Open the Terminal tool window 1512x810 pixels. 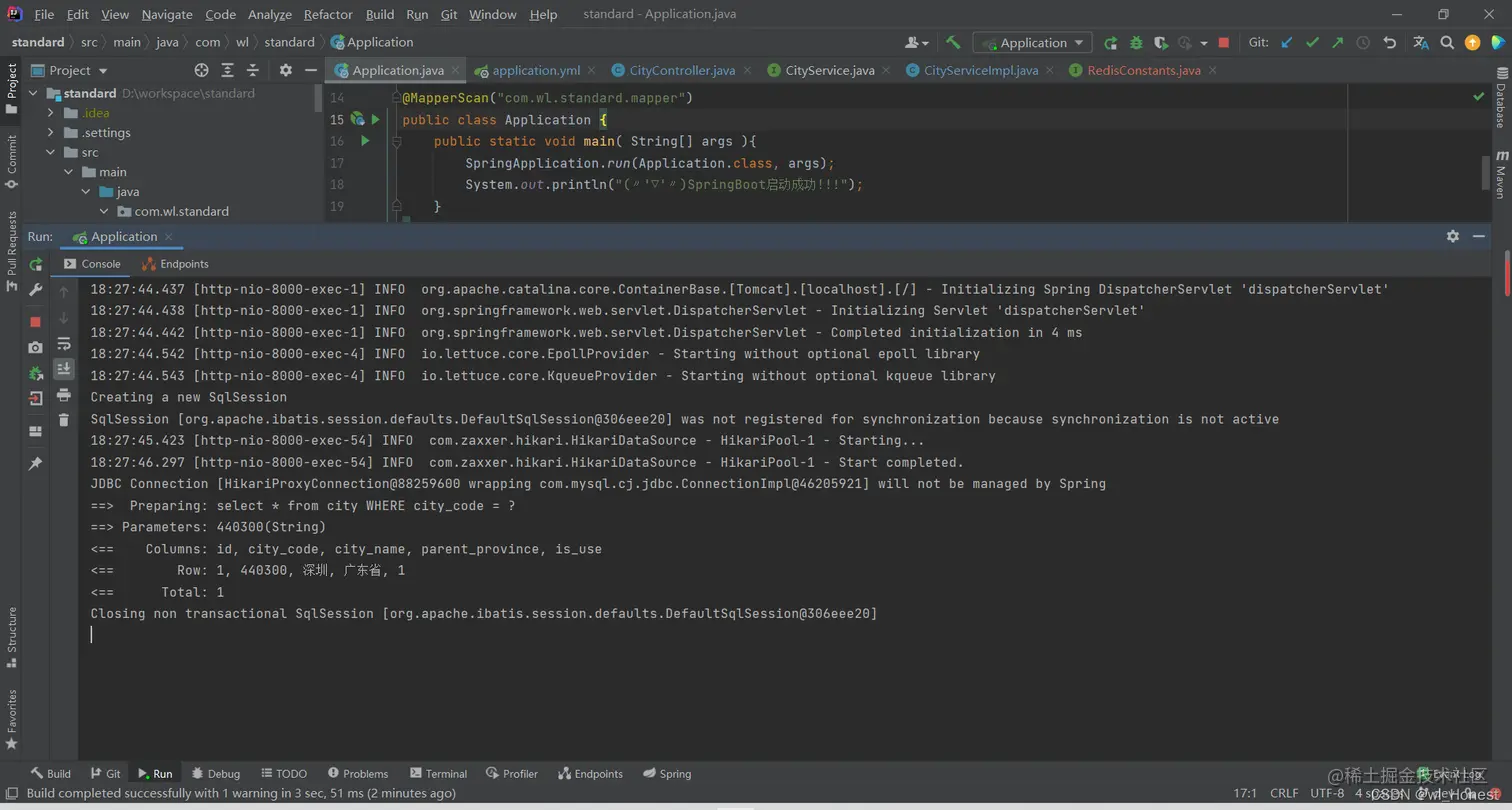[438, 774]
